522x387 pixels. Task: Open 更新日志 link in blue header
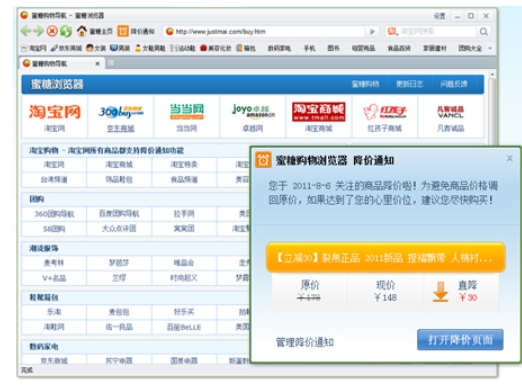(409, 84)
